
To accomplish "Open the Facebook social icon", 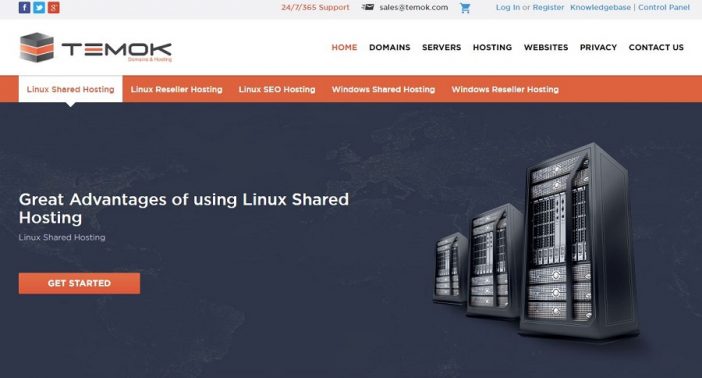I will point(25,7).
